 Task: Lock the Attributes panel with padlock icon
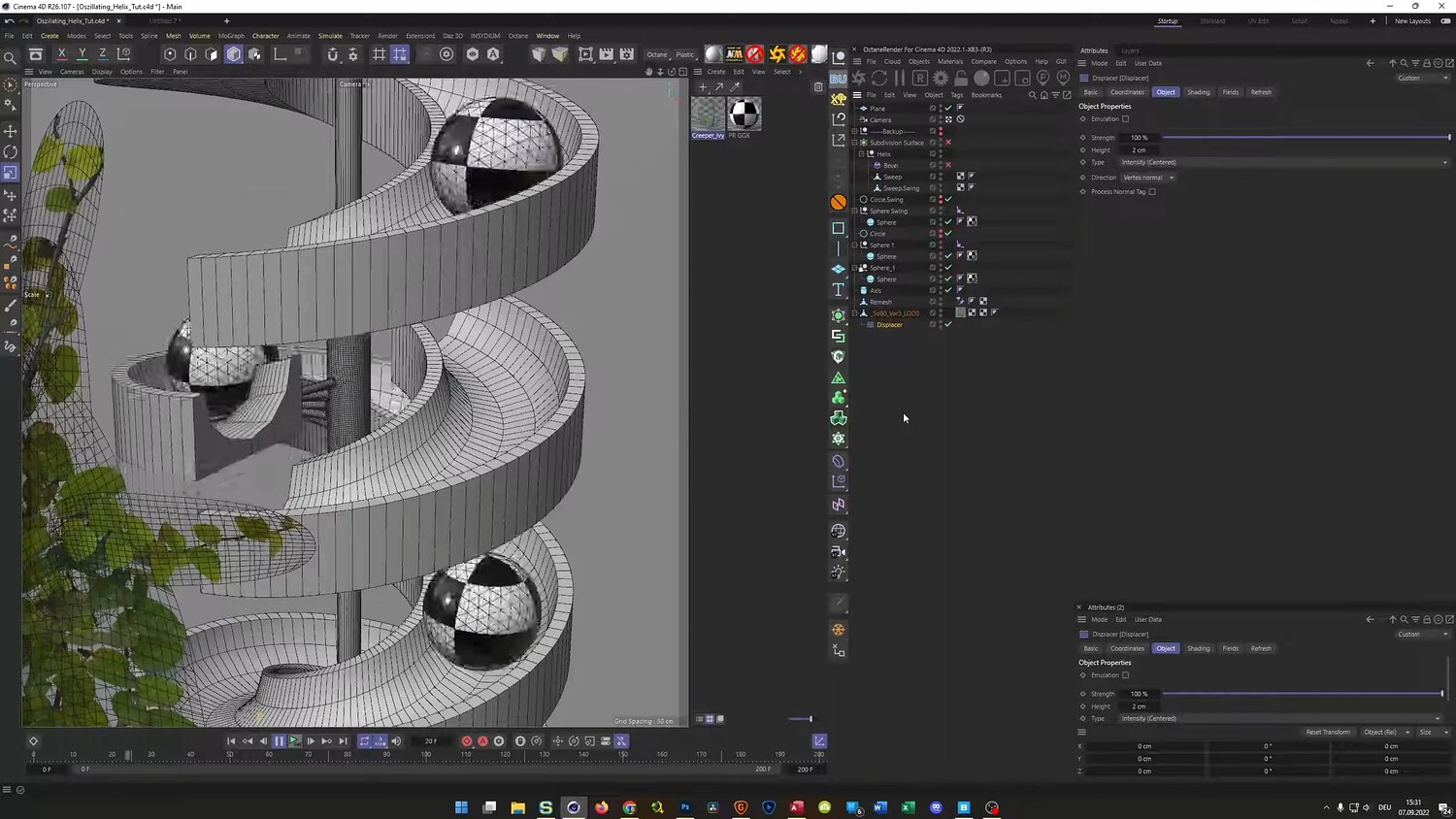1427,63
